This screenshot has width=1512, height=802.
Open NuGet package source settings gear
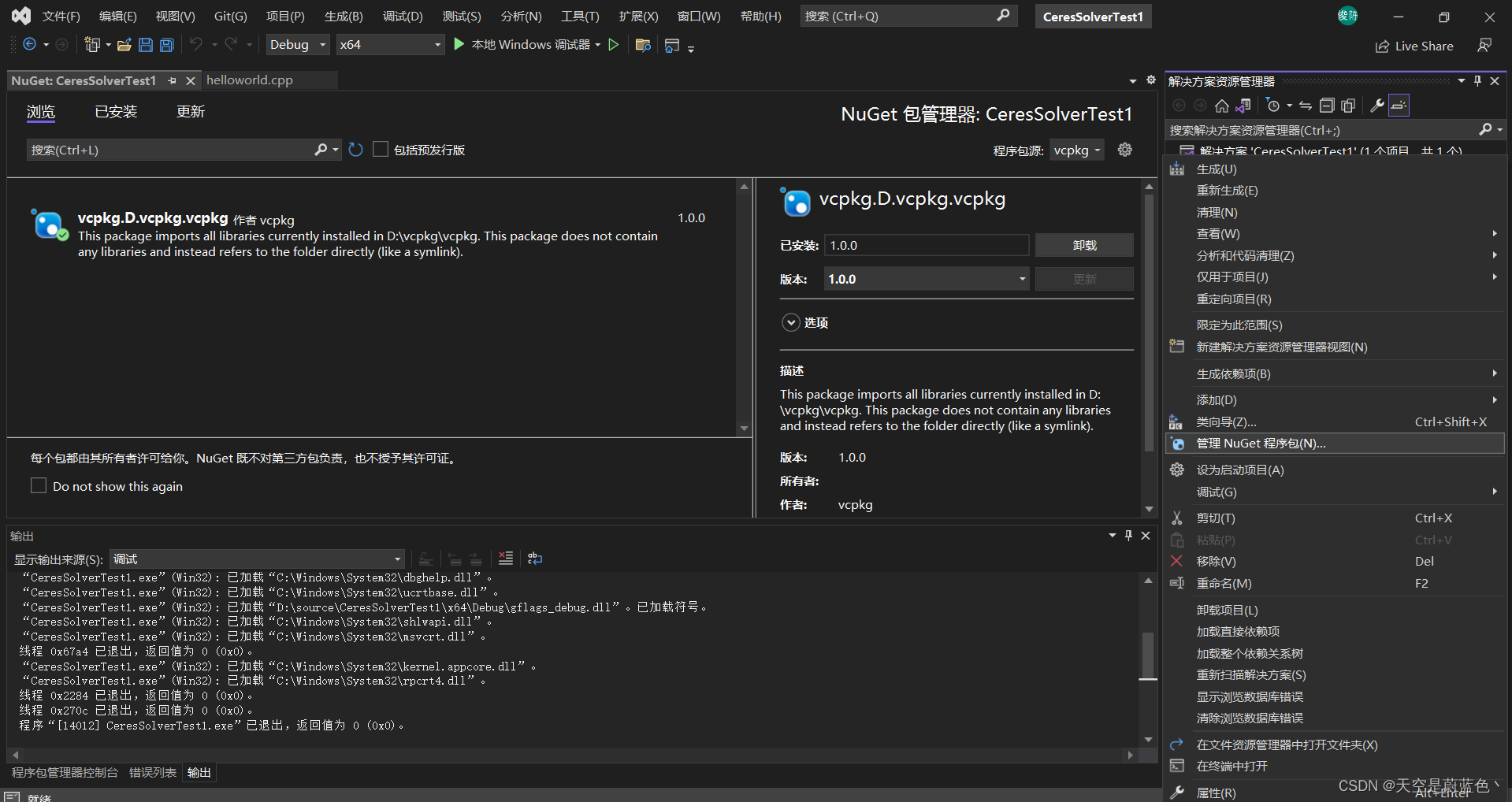click(x=1124, y=150)
